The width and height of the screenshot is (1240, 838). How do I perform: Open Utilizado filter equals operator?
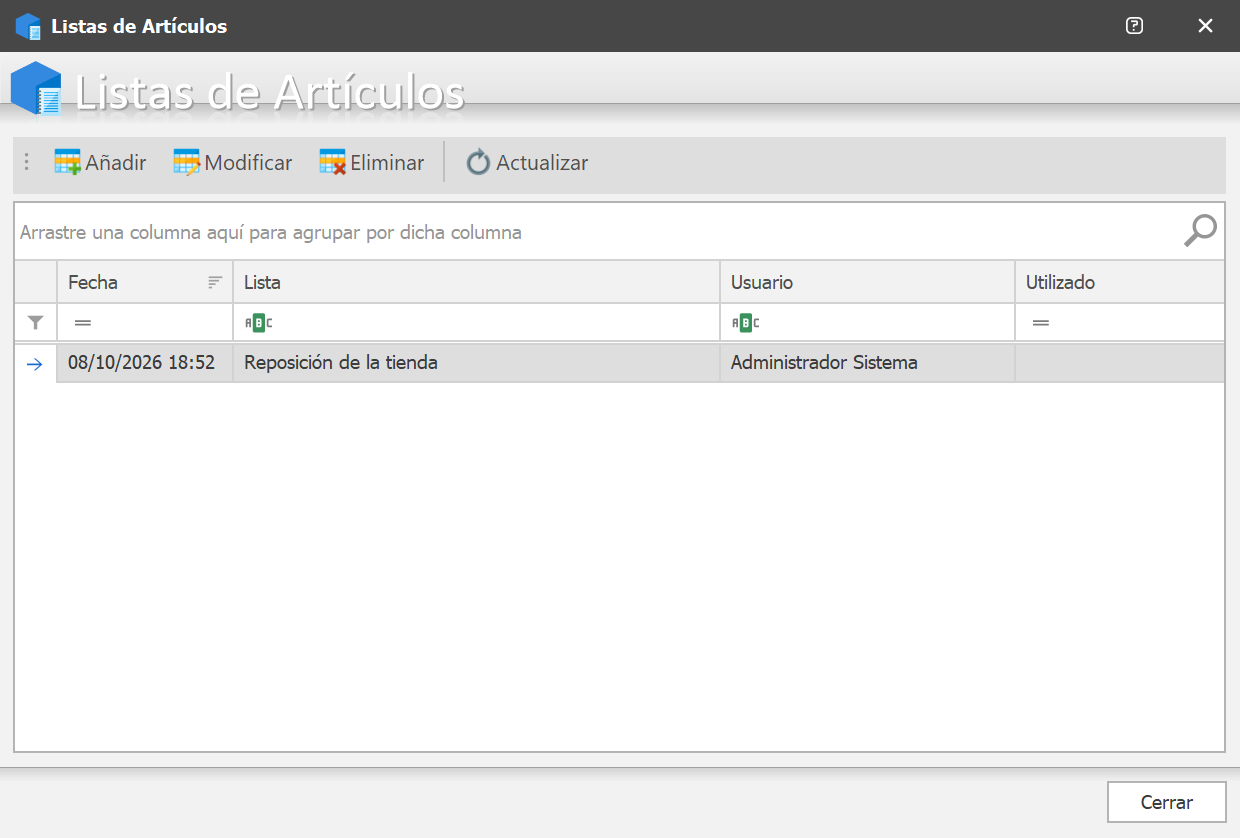click(x=1041, y=323)
